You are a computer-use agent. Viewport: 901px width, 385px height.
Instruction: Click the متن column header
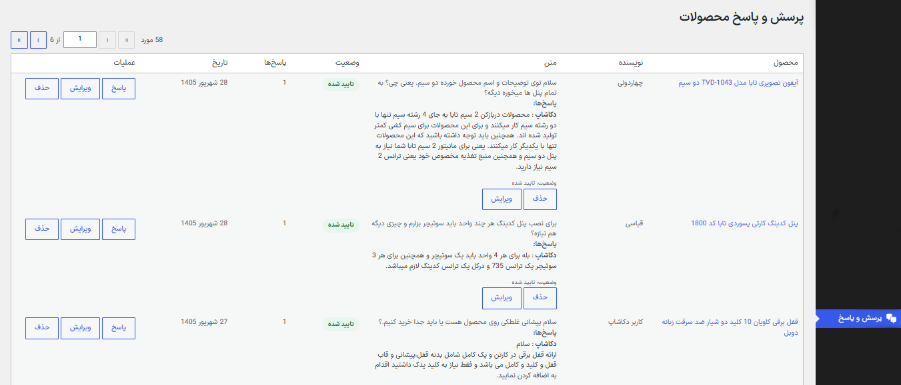coord(551,63)
